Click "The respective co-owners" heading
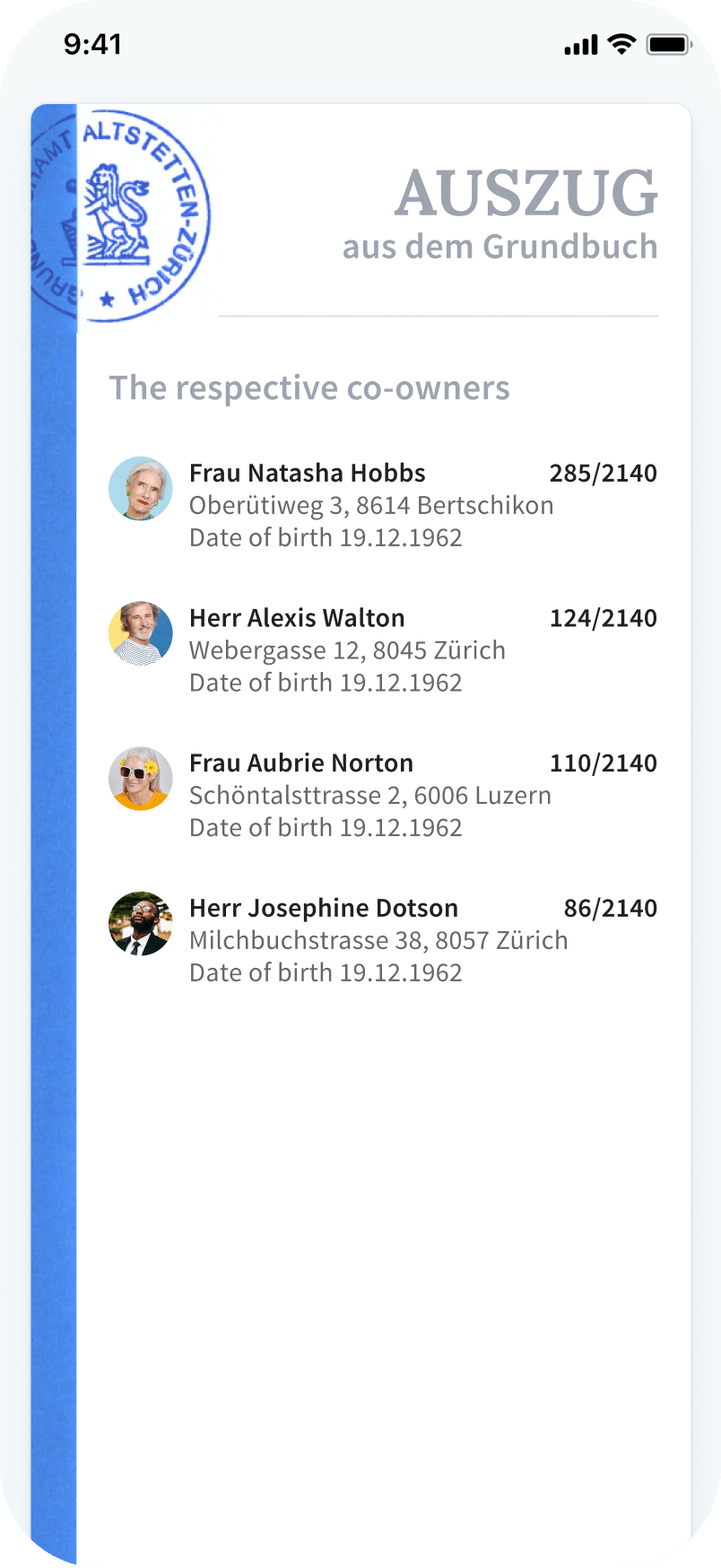Viewport: 721px width, 1568px height. [309, 388]
